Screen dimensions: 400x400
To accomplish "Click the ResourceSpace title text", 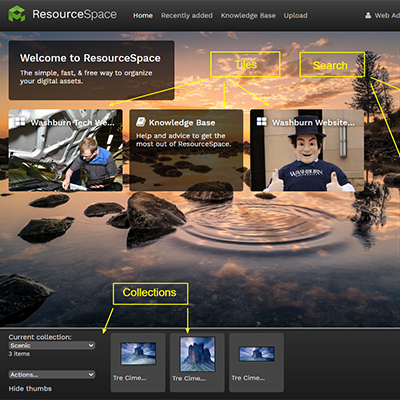I will coord(74,14).
